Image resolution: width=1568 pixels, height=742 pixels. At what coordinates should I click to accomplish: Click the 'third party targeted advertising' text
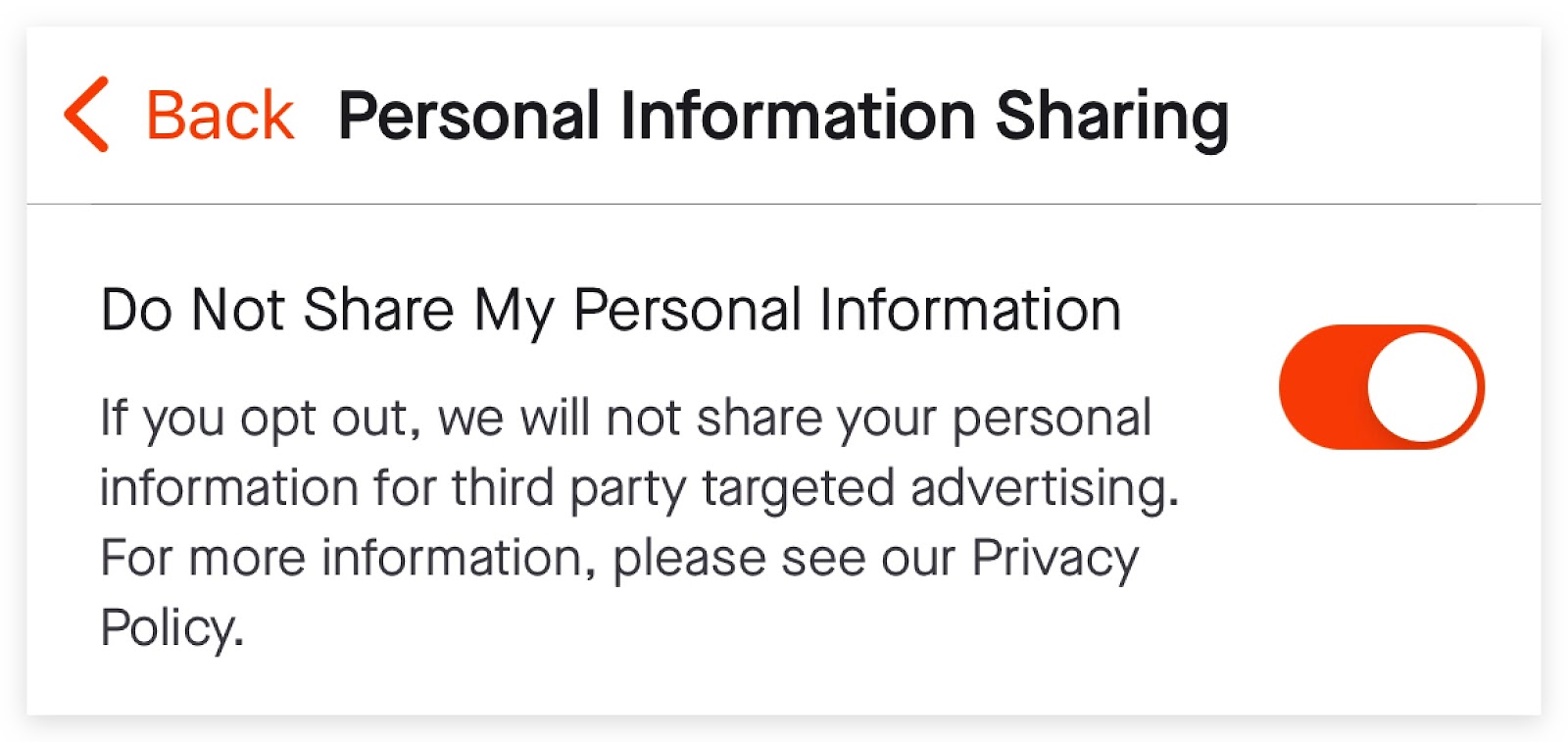(x=815, y=489)
